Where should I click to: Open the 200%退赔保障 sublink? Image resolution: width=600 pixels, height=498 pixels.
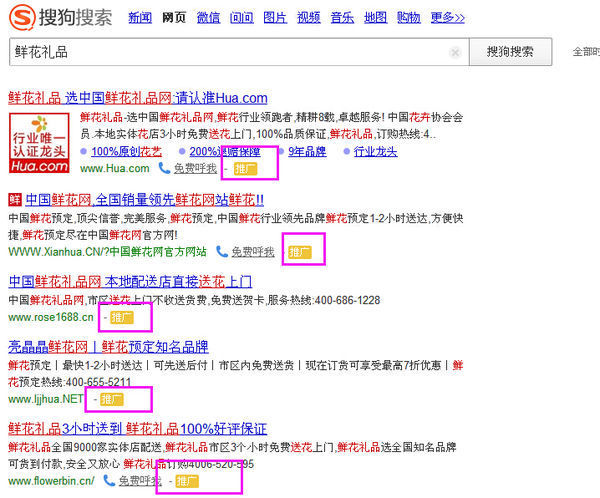click(225, 152)
